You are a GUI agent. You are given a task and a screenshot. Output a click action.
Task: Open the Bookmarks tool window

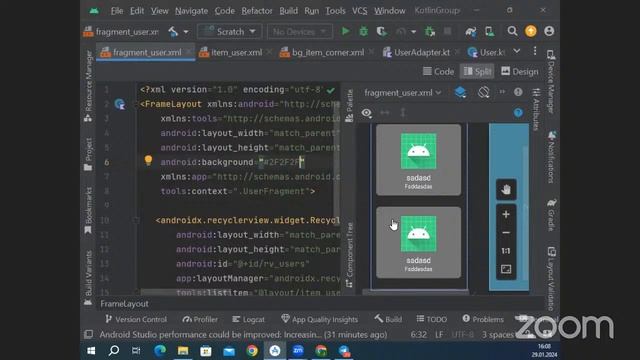[88, 211]
